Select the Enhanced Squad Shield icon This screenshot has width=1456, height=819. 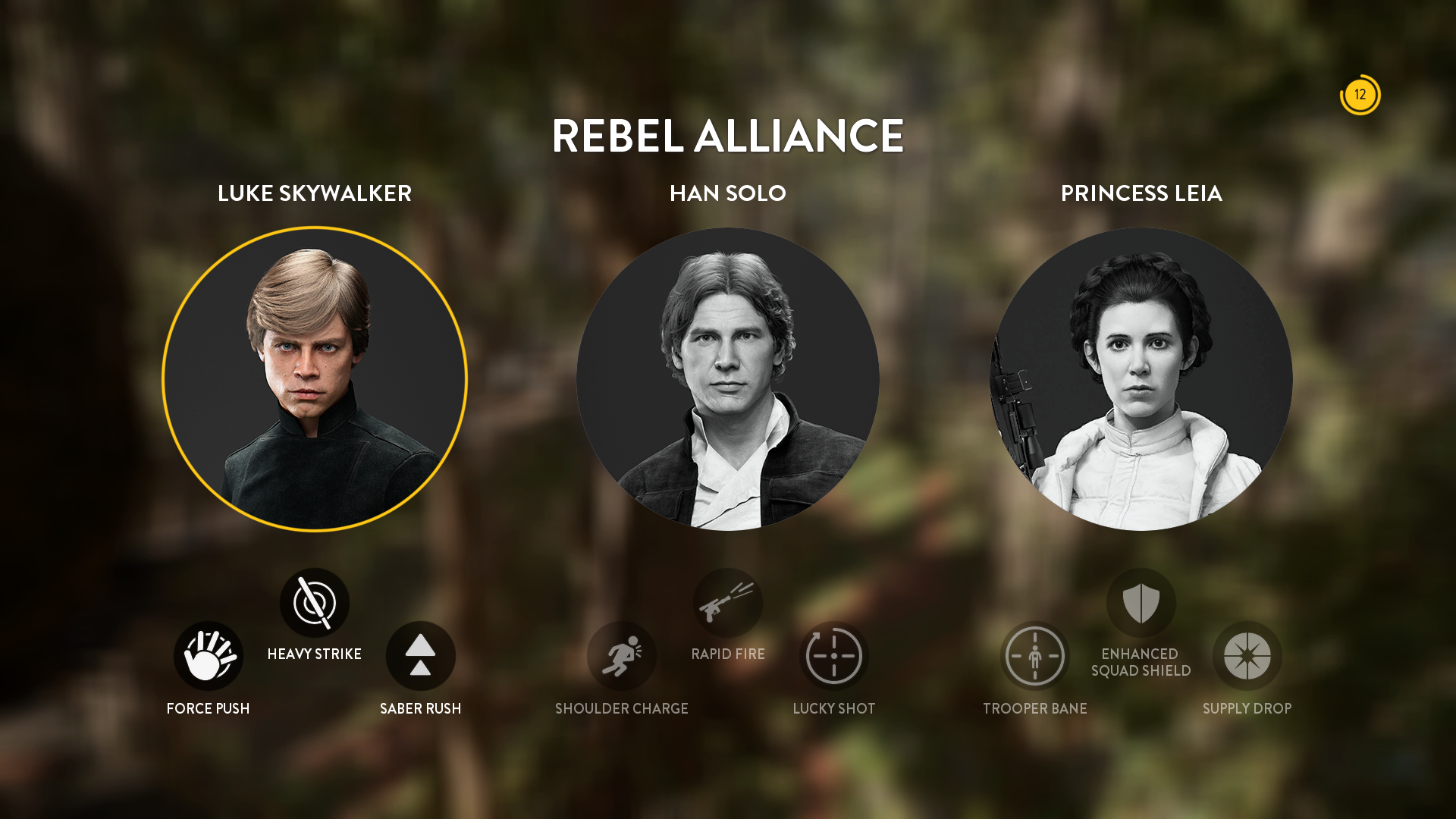coord(1141,603)
